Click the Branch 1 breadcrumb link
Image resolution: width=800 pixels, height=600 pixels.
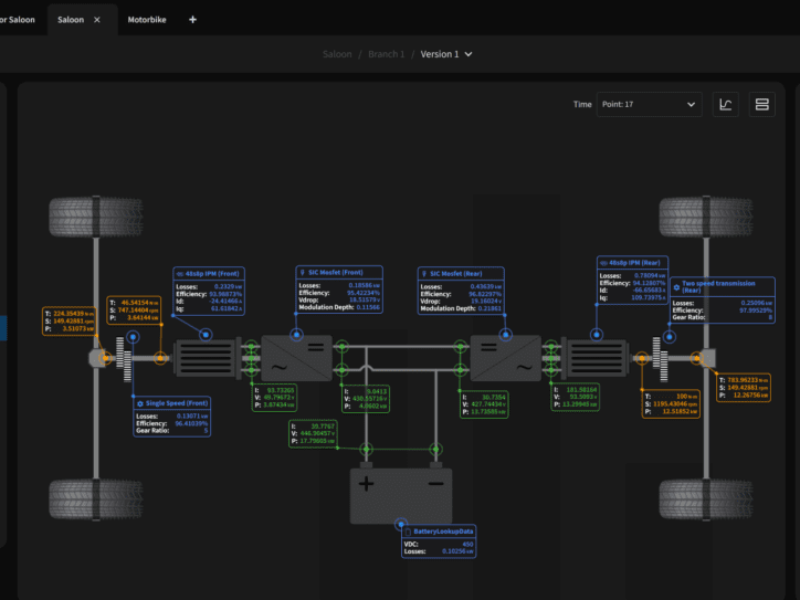click(386, 55)
